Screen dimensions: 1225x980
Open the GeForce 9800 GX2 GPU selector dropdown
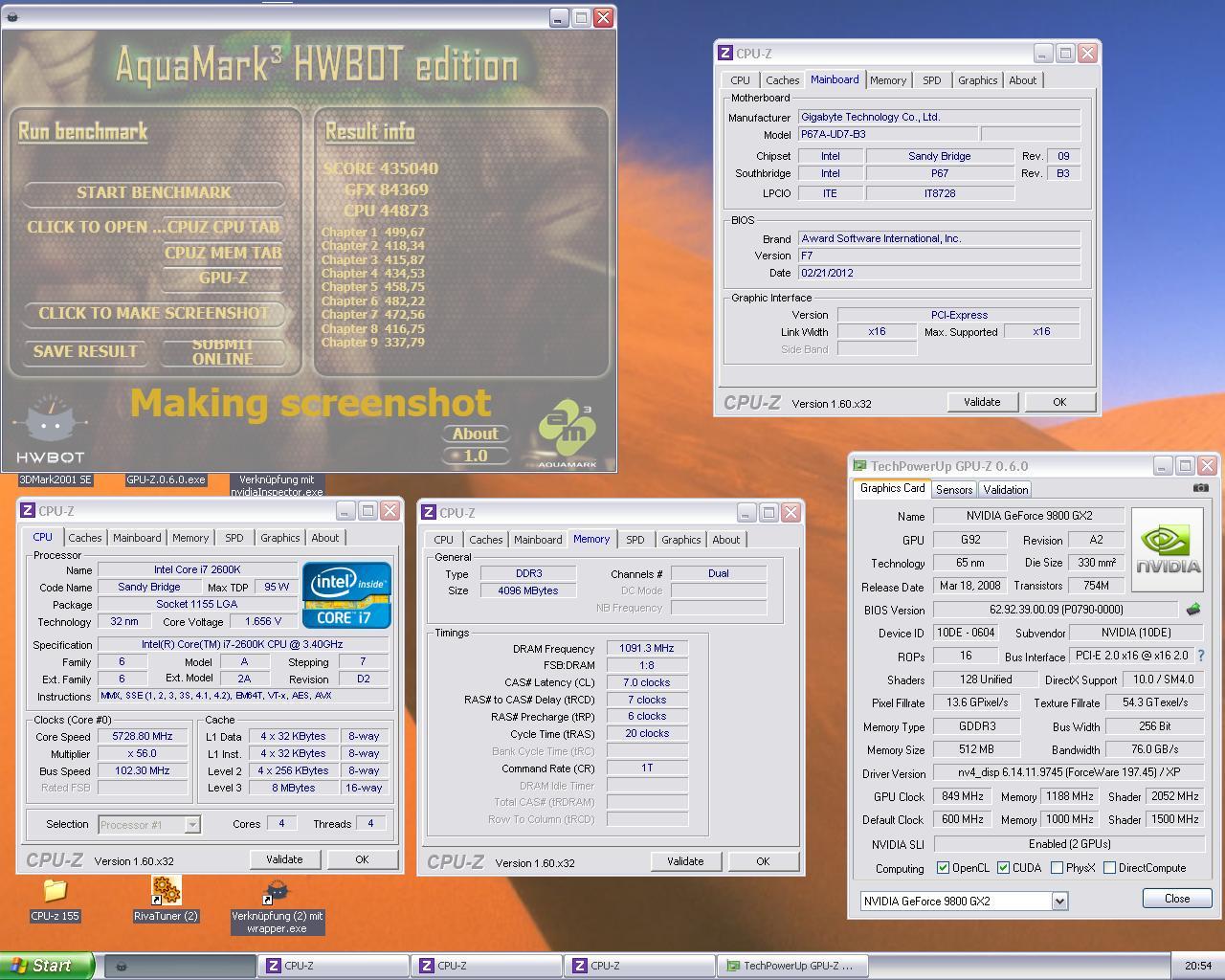coord(1059,901)
